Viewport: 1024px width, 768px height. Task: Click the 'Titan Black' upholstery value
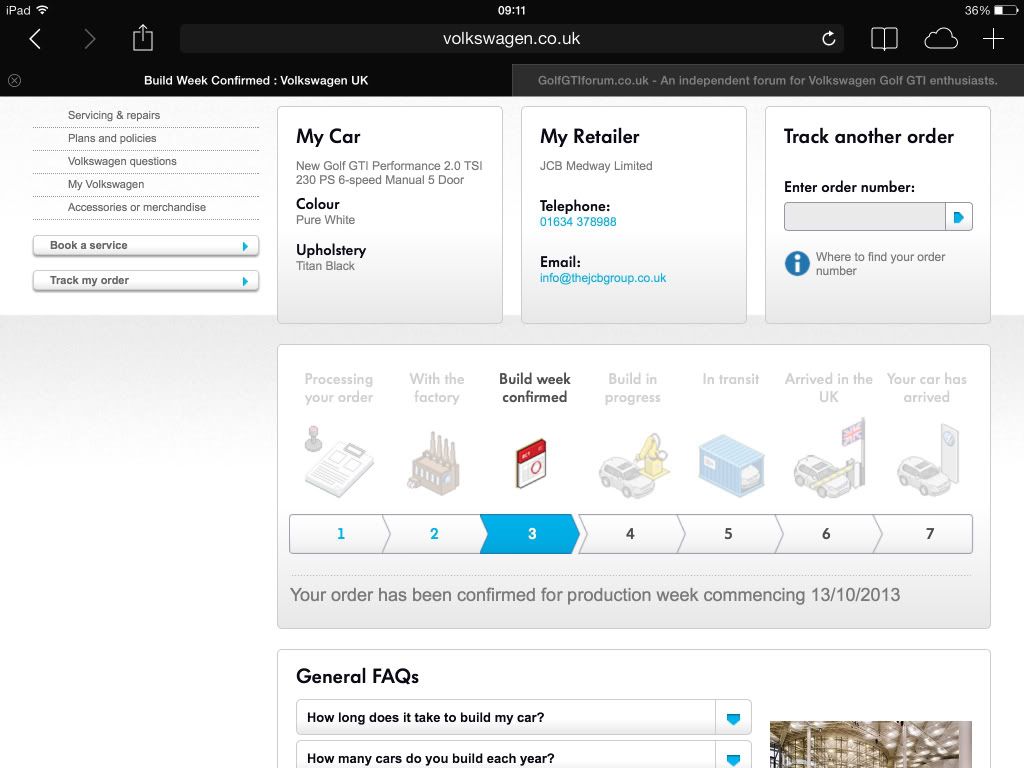click(325, 266)
